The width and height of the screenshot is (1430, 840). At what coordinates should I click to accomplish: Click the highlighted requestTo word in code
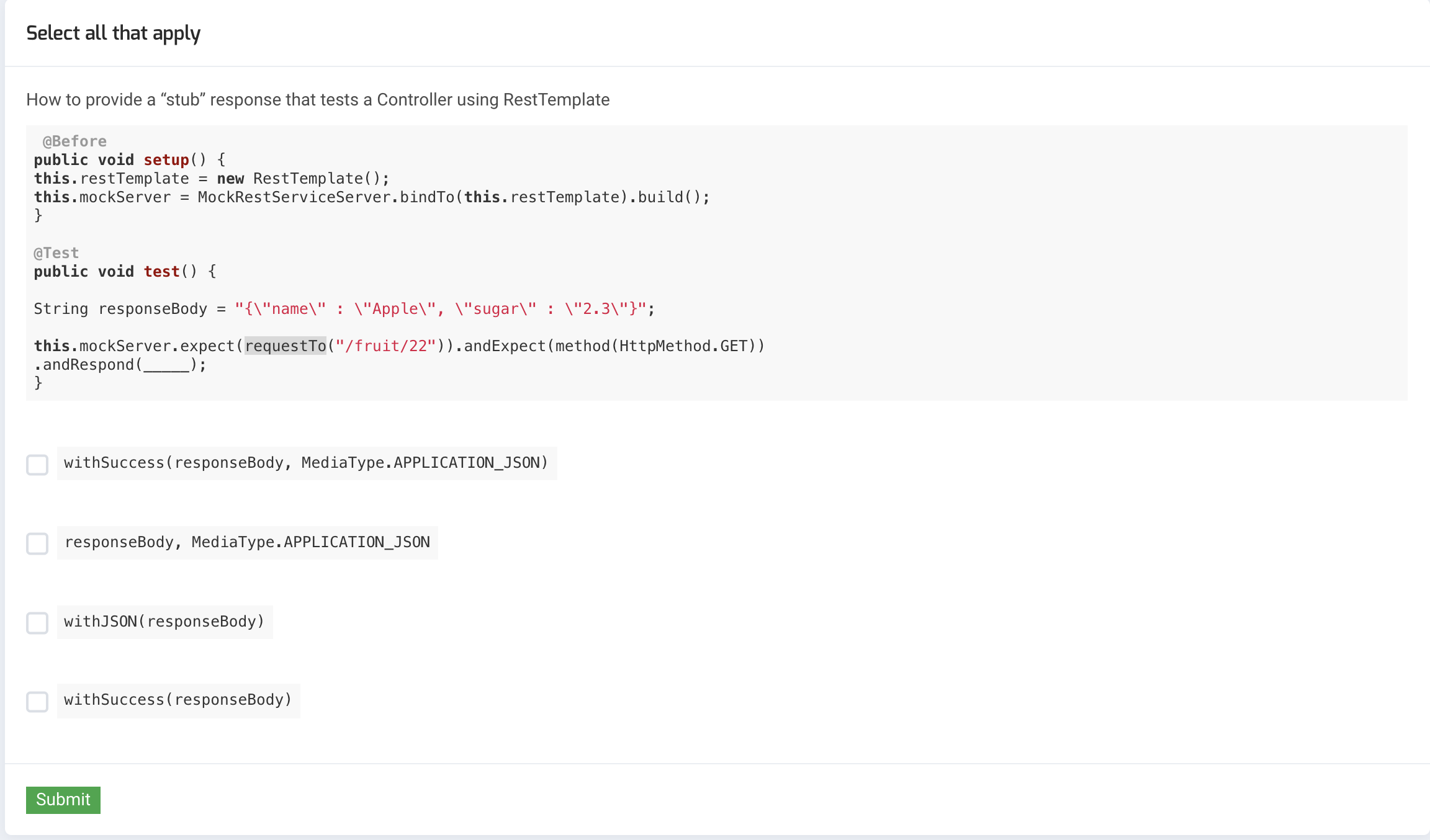tap(286, 346)
